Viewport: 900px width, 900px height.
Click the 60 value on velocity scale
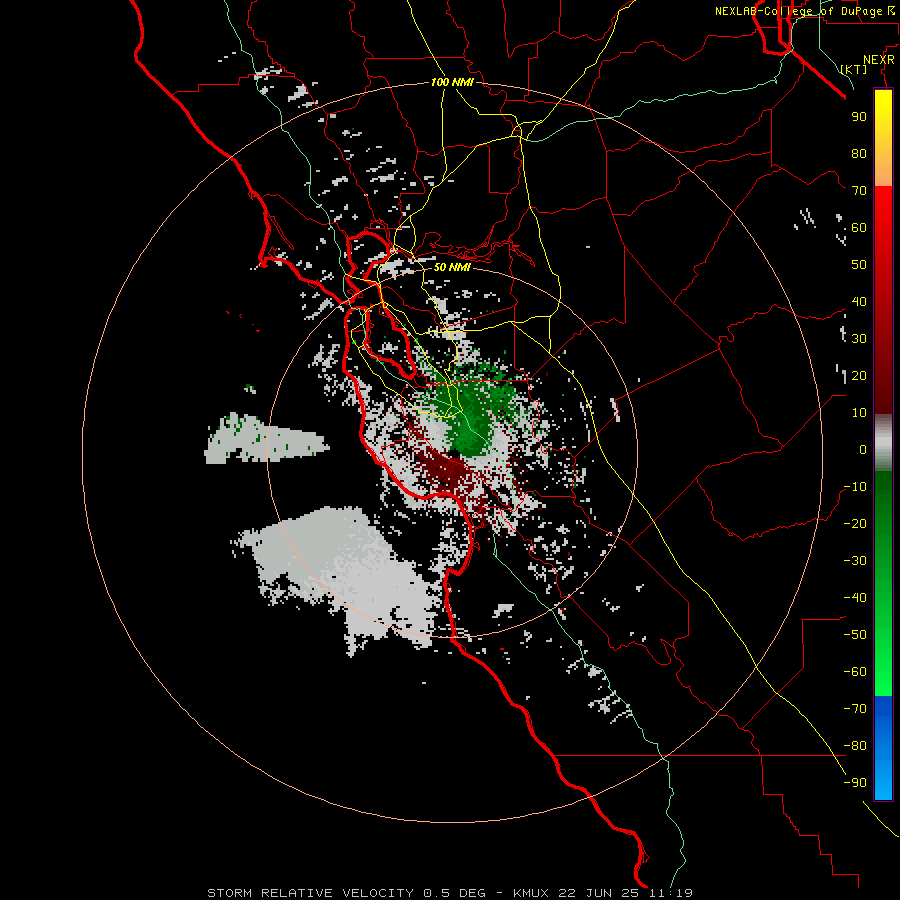click(x=859, y=227)
